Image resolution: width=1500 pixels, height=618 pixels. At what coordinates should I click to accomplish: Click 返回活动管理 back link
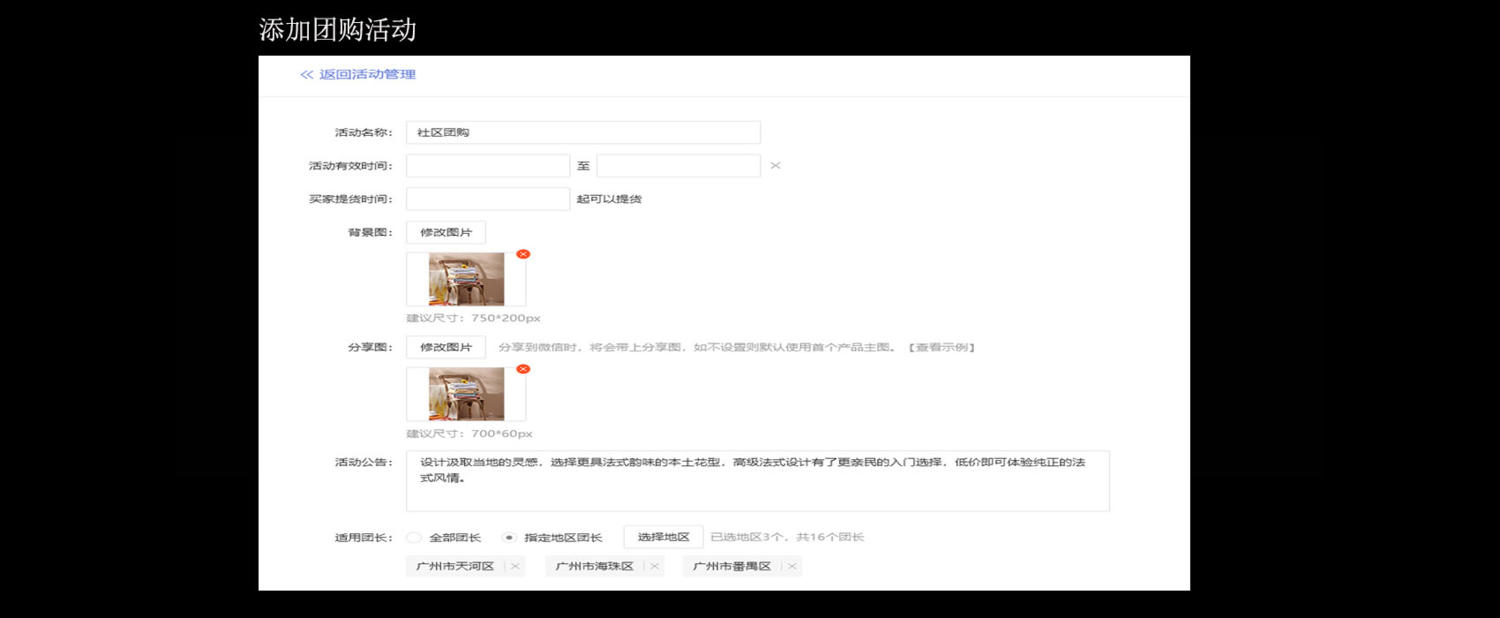(358, 75)
